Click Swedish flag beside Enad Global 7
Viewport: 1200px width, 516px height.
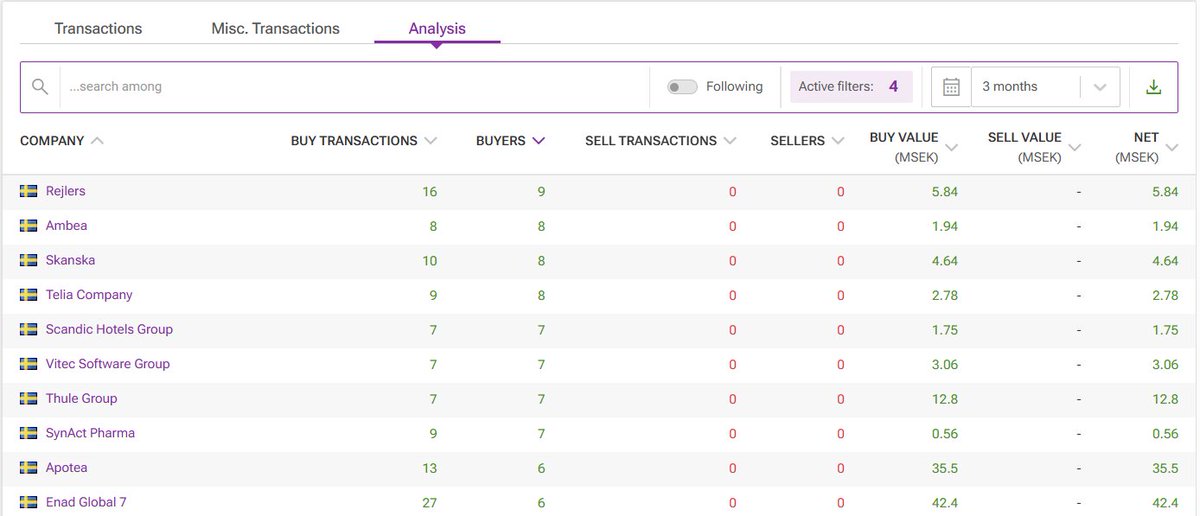29,502
